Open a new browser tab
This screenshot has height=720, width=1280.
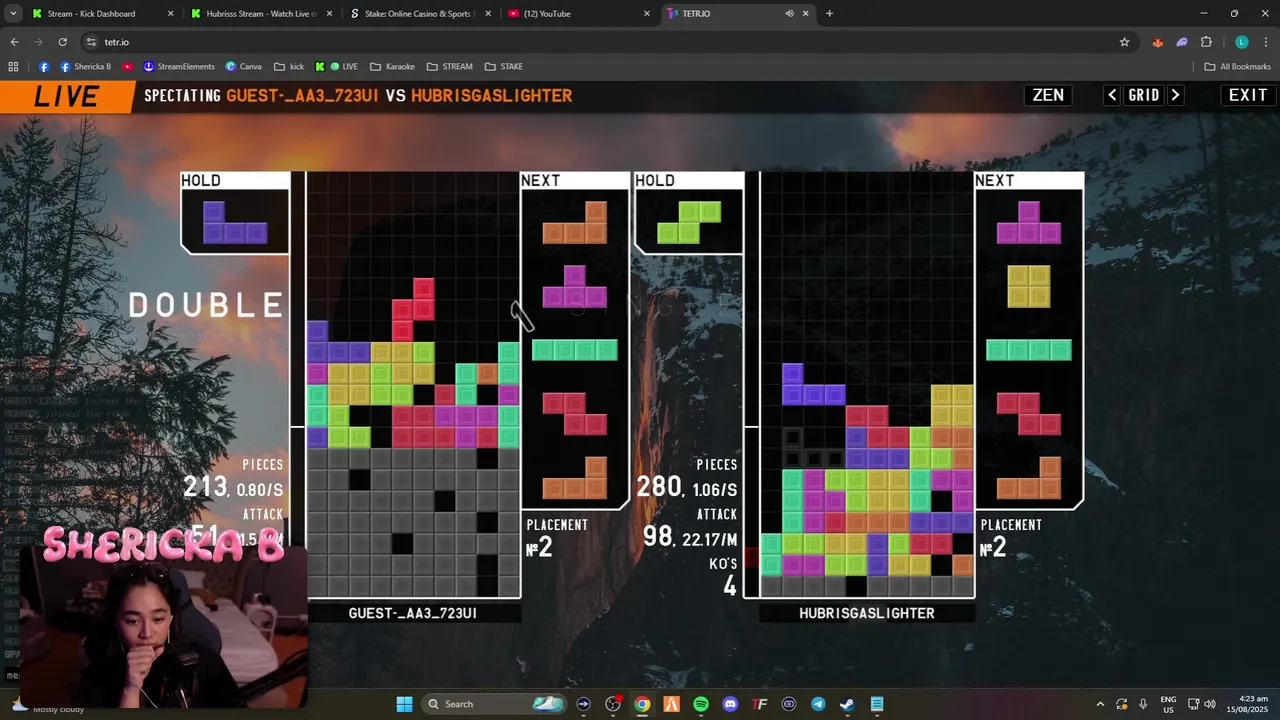coord(829,14)
